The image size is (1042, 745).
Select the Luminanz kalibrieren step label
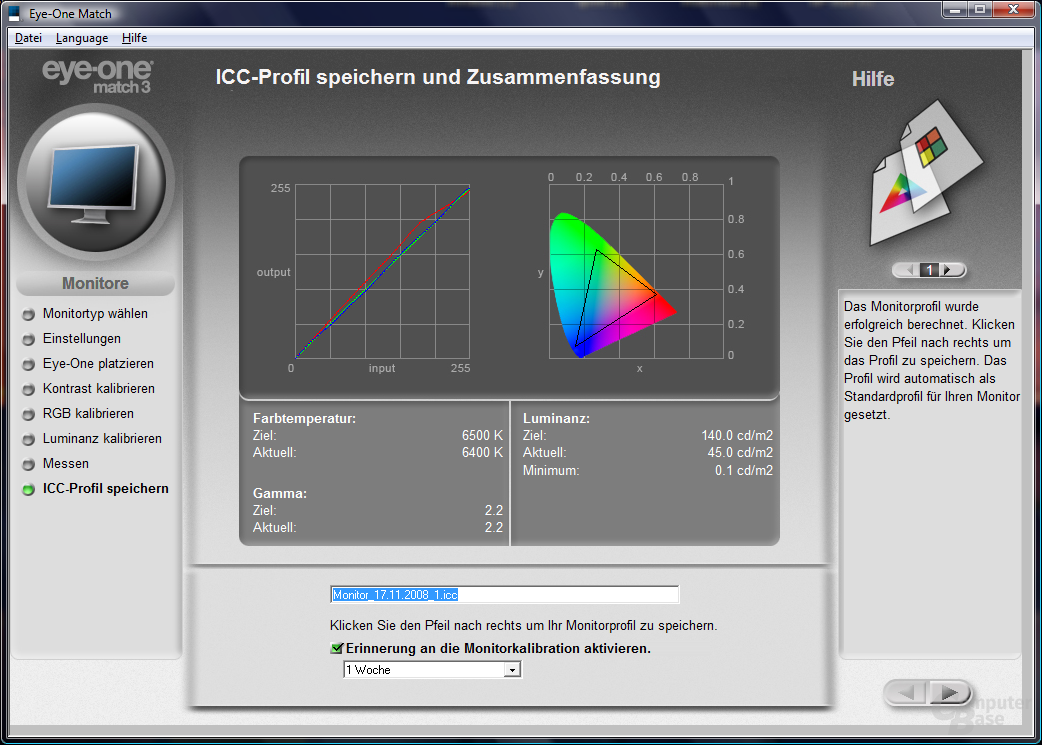click(102, 439)
